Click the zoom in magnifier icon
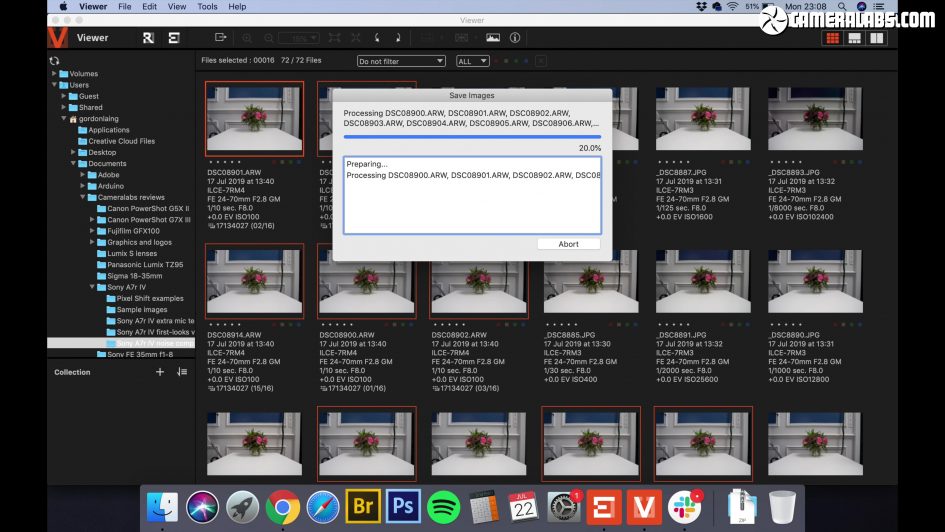The image size is (945, 532). [x=247, y=38]
